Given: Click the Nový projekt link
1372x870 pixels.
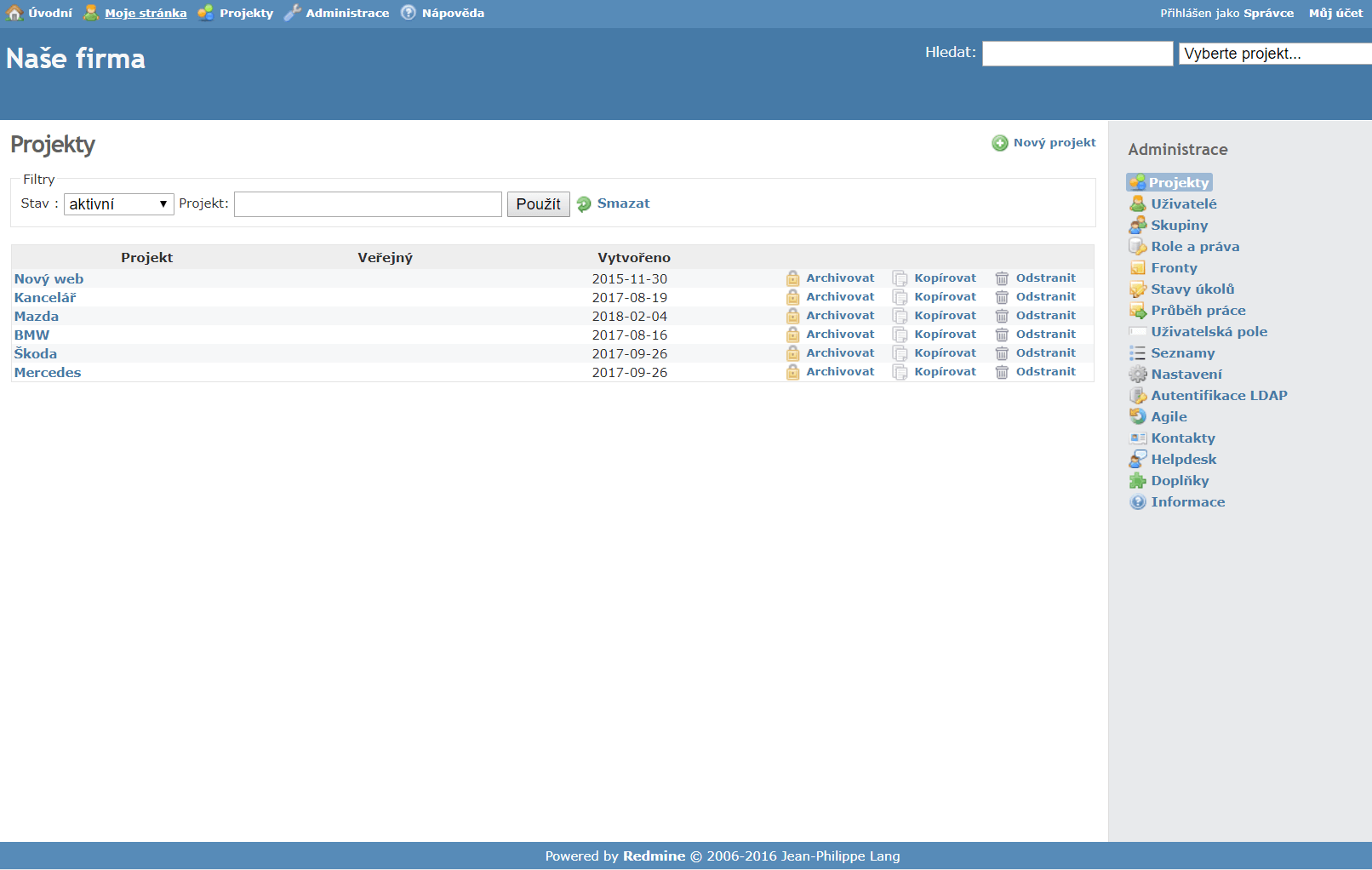Looking at the screenshot, I should click(x=1055, y=143).
